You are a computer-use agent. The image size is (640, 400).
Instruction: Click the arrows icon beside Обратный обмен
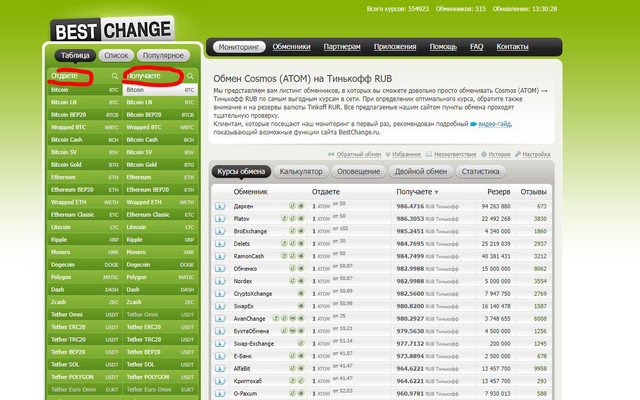pos(331,154)
